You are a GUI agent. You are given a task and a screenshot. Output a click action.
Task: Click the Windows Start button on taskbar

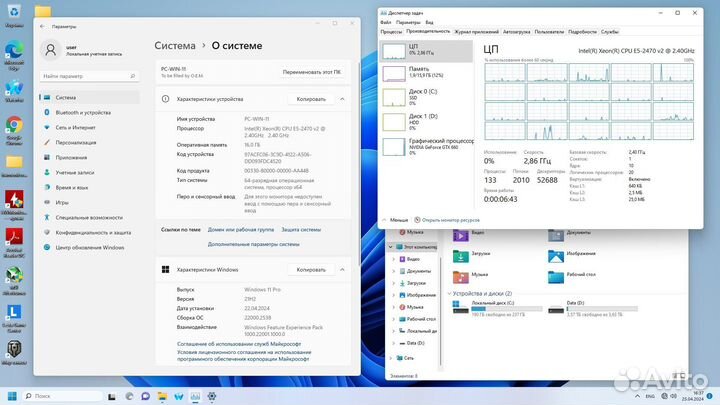pyautogui.click(x=12, y=396)
